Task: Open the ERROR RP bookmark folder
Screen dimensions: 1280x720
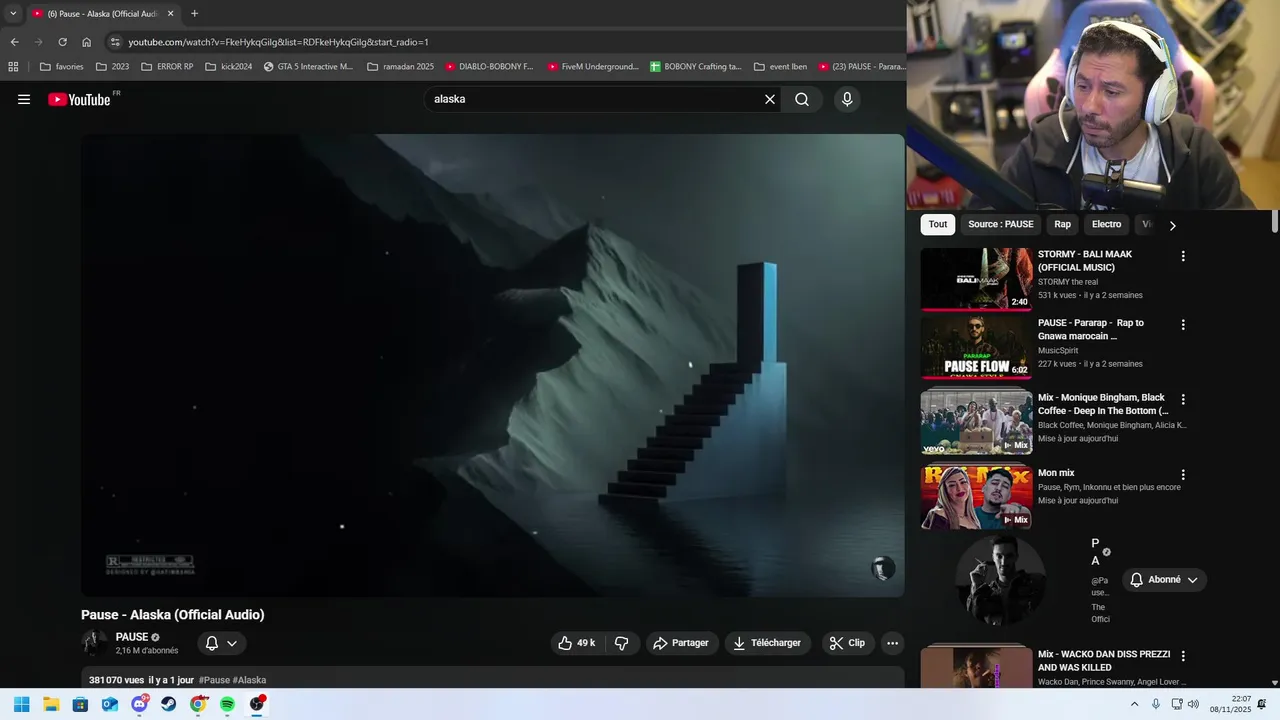Action: (x=167, y=67)
